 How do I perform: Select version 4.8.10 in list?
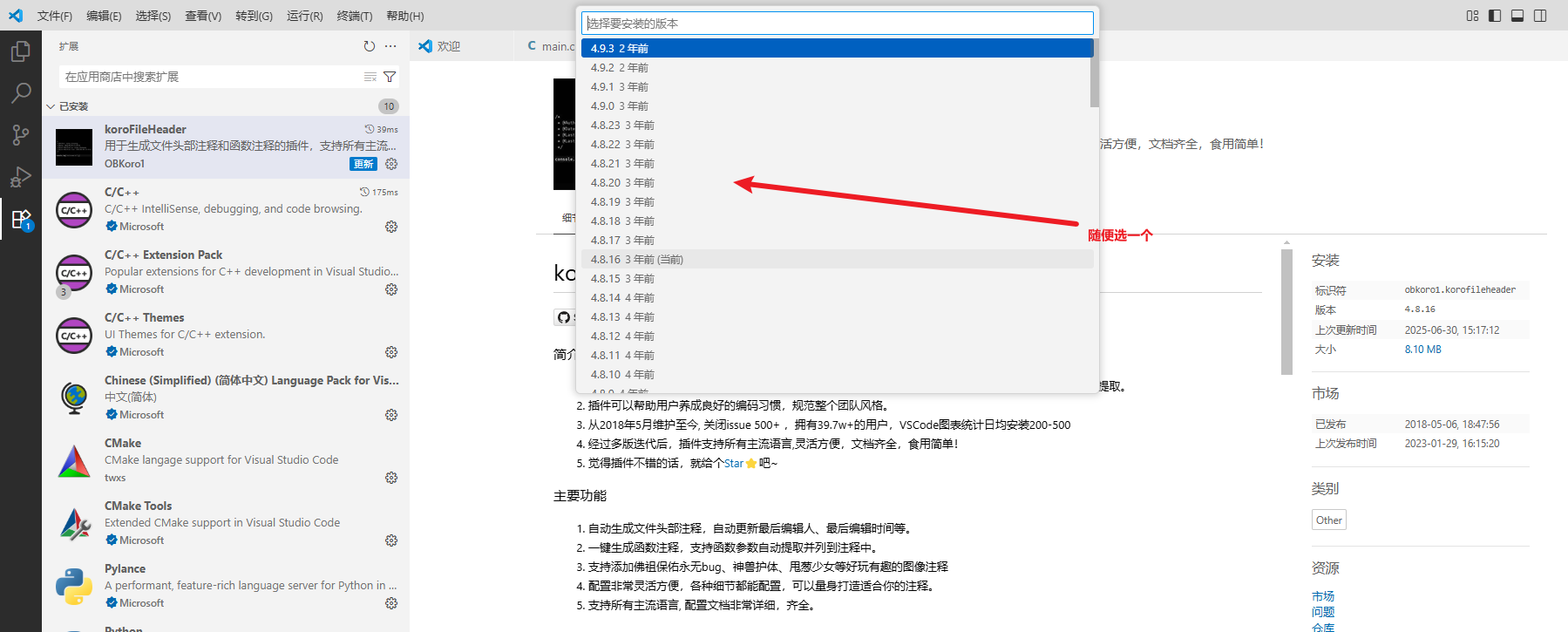[x=837, y=374]
